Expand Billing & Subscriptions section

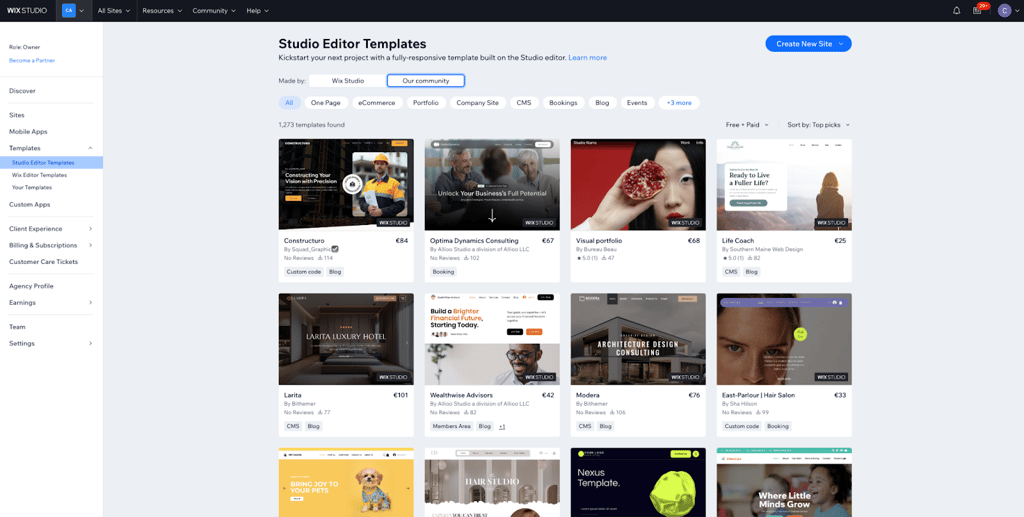[x=51, y=245]
